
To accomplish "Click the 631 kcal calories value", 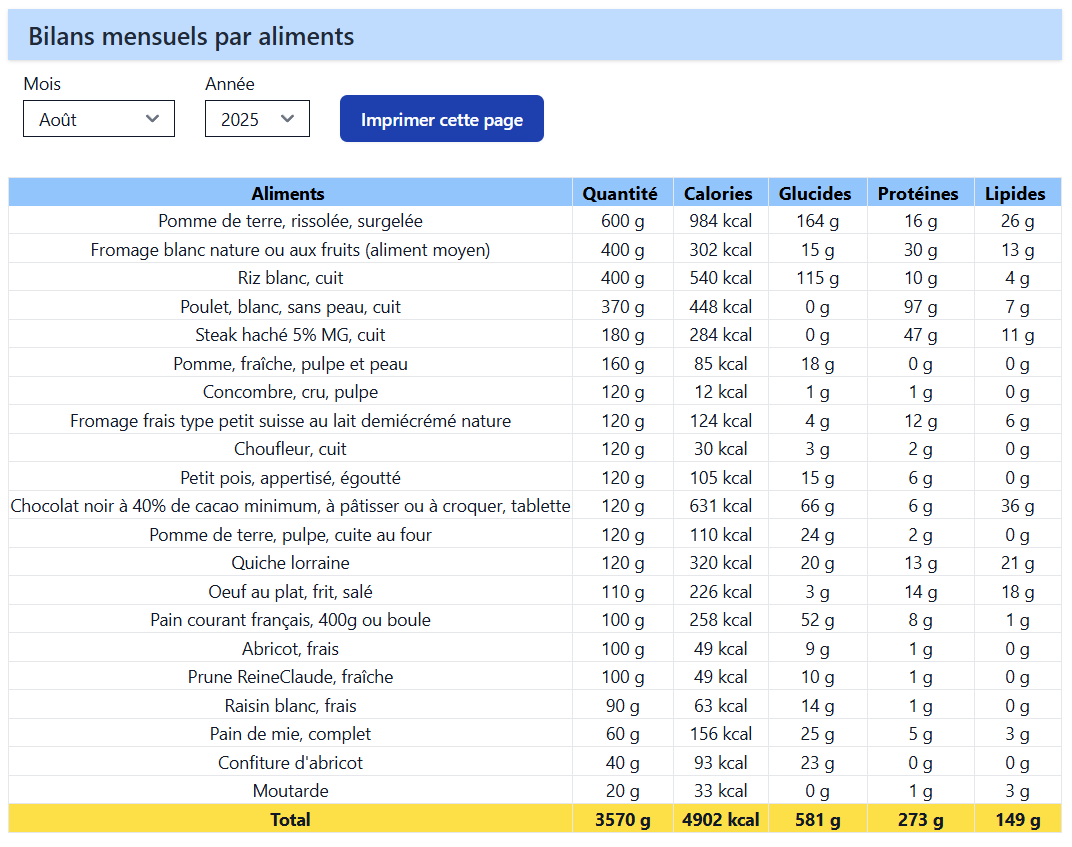I will (x=721, y=506).
